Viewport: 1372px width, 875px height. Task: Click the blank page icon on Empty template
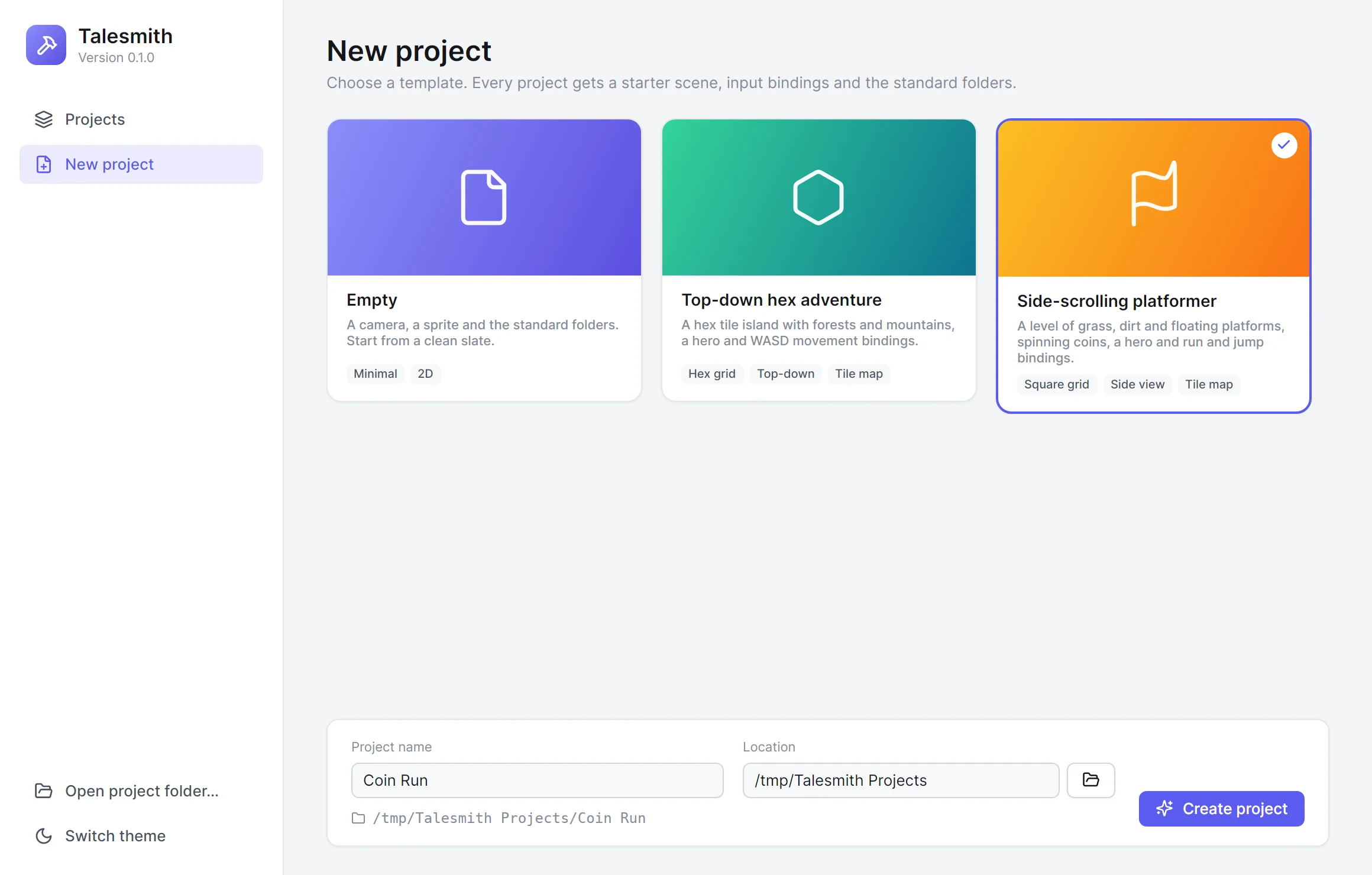tap(484, 197)
